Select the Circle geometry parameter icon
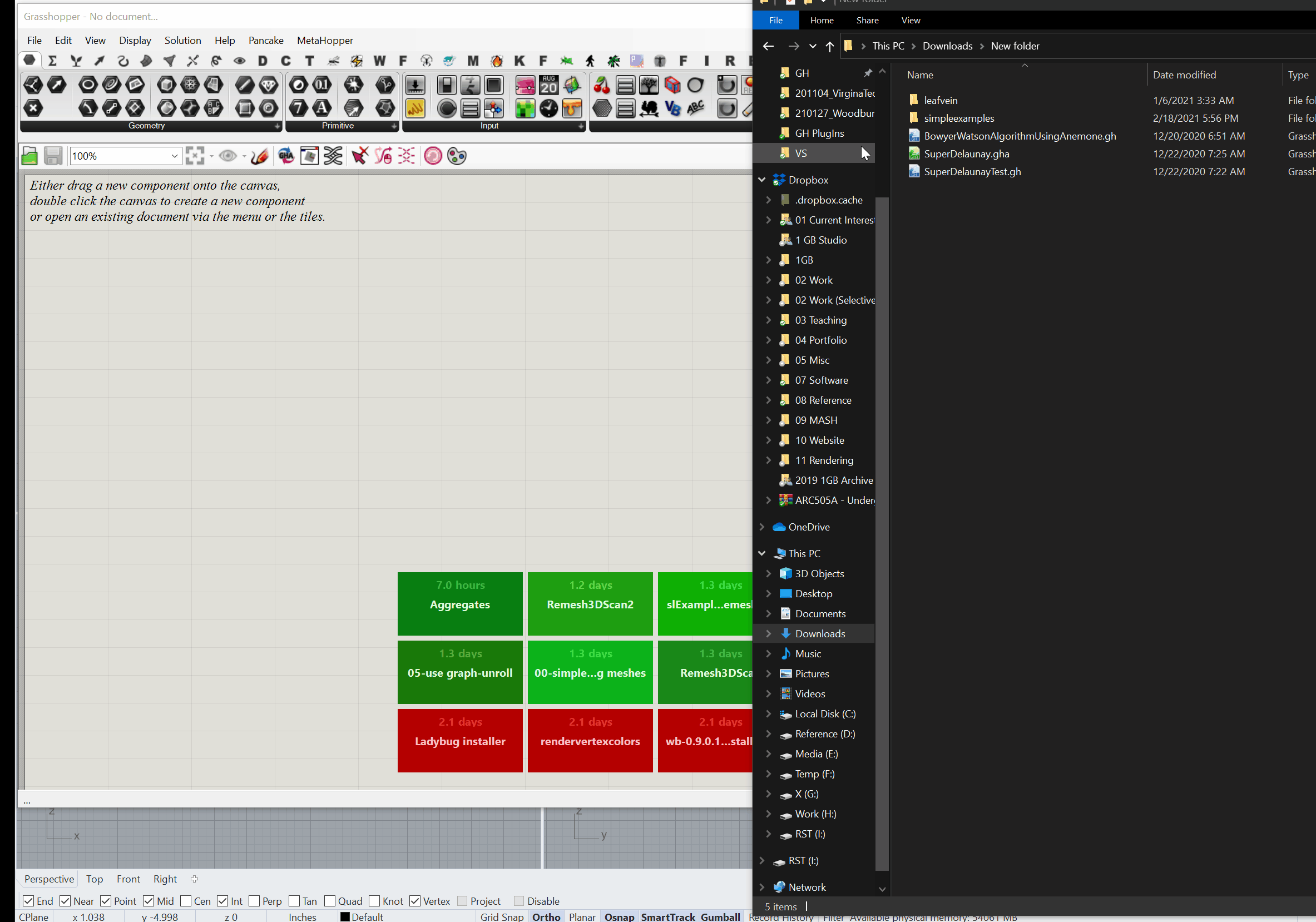1316x922 pixels. (x=88, y=86)
